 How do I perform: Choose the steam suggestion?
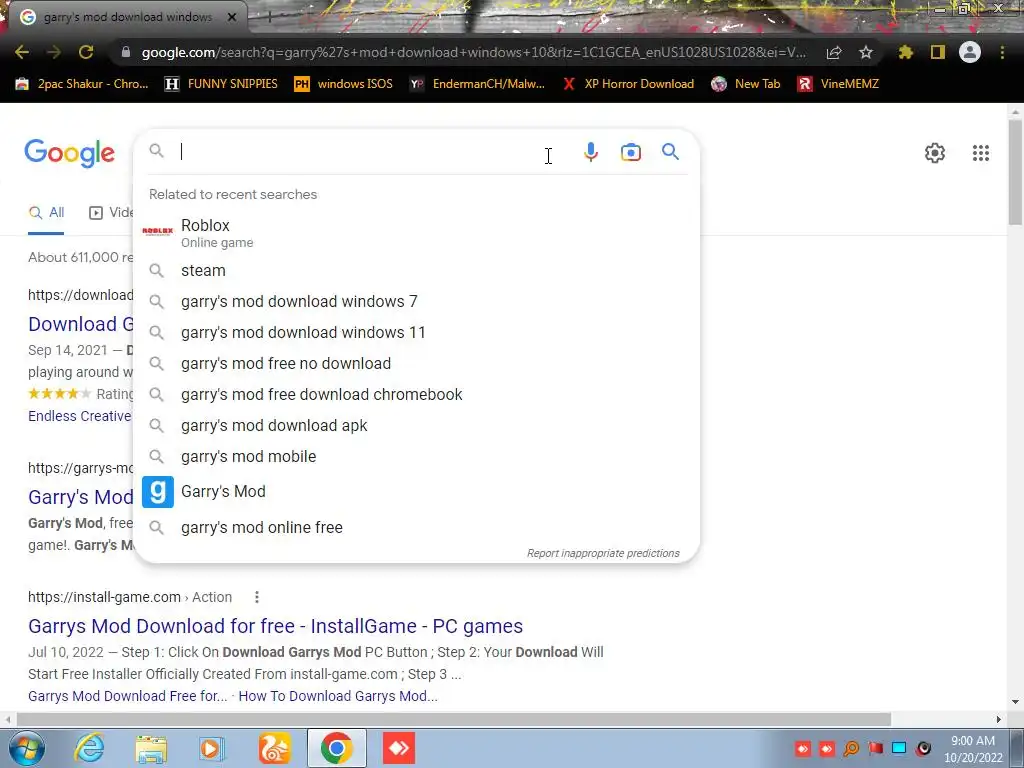pos(417,270)
